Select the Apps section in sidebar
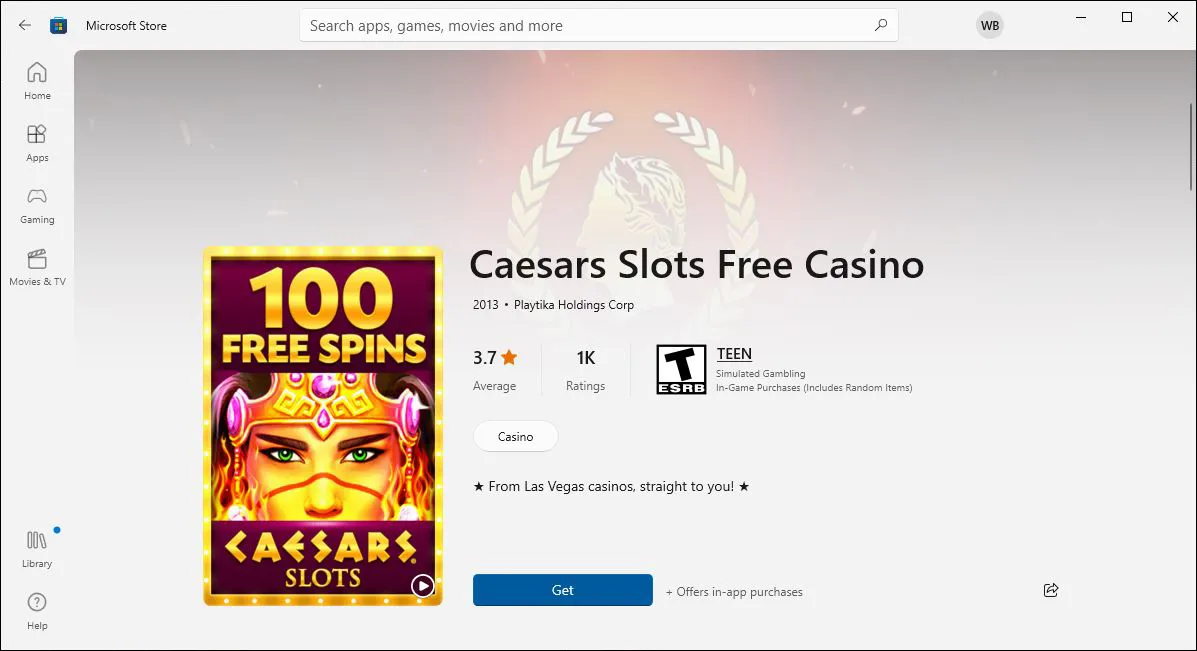This screenshot has height=651, width=1197. 37,141
